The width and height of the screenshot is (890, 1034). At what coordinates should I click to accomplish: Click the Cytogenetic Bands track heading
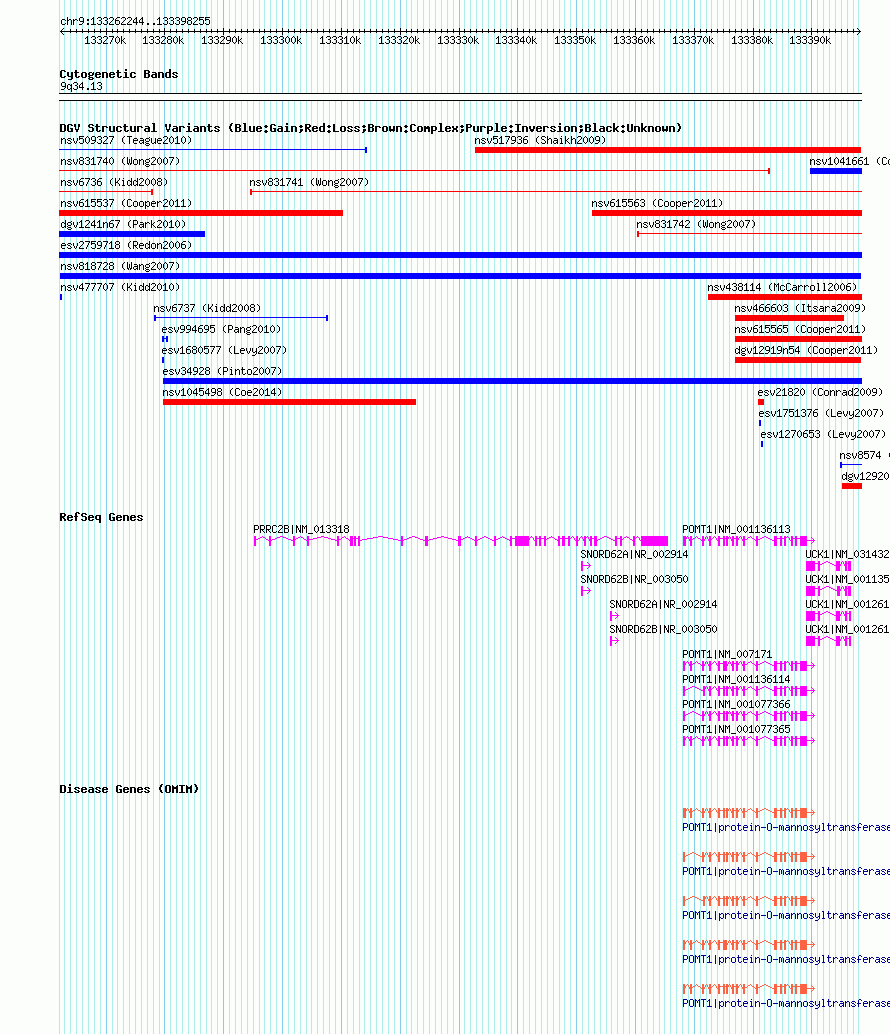(119, 75)
